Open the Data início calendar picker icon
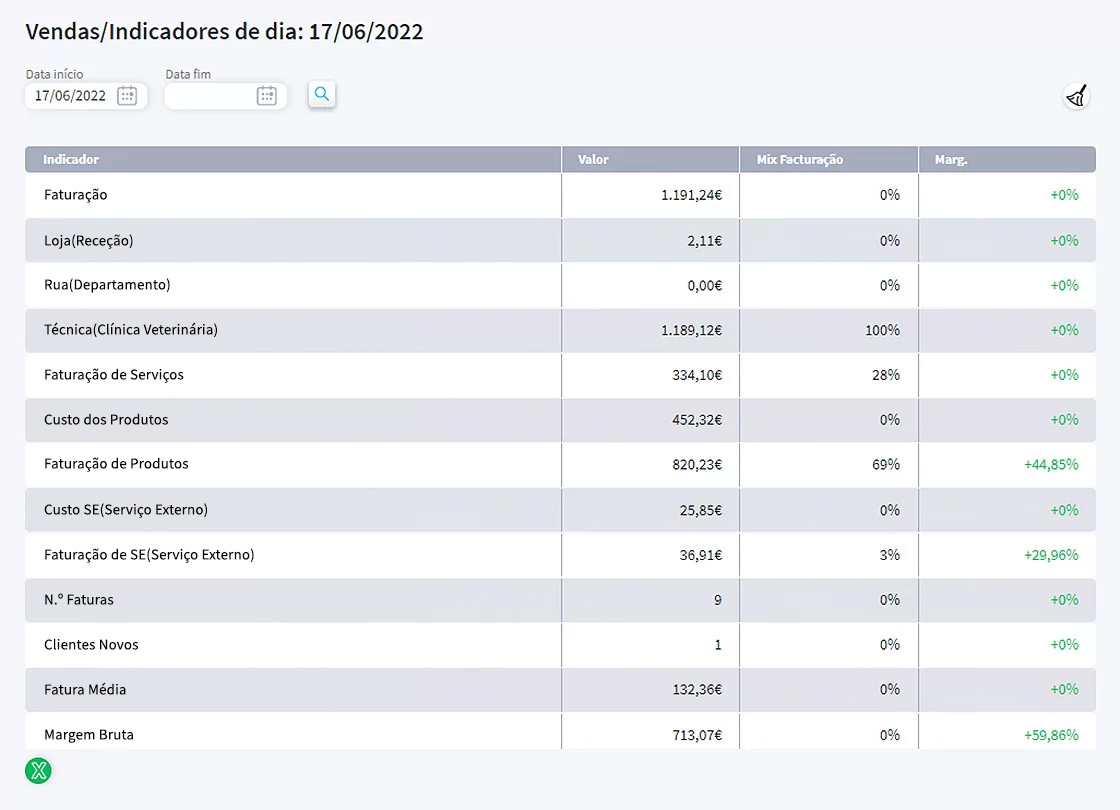 click(x=128, y=96)
